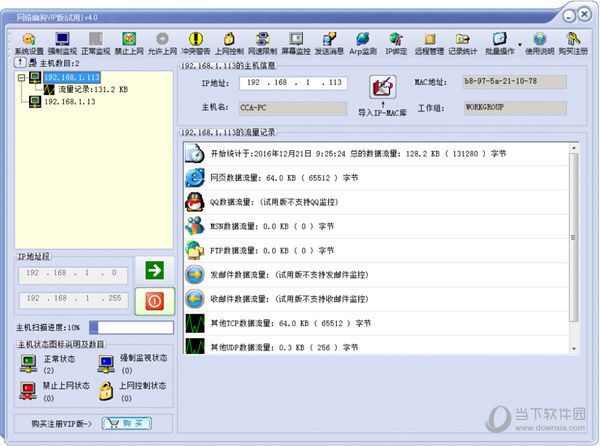Open the 远程管理 remote management tool
This screenshot has height=446, width=600.
tap(429, 44)
